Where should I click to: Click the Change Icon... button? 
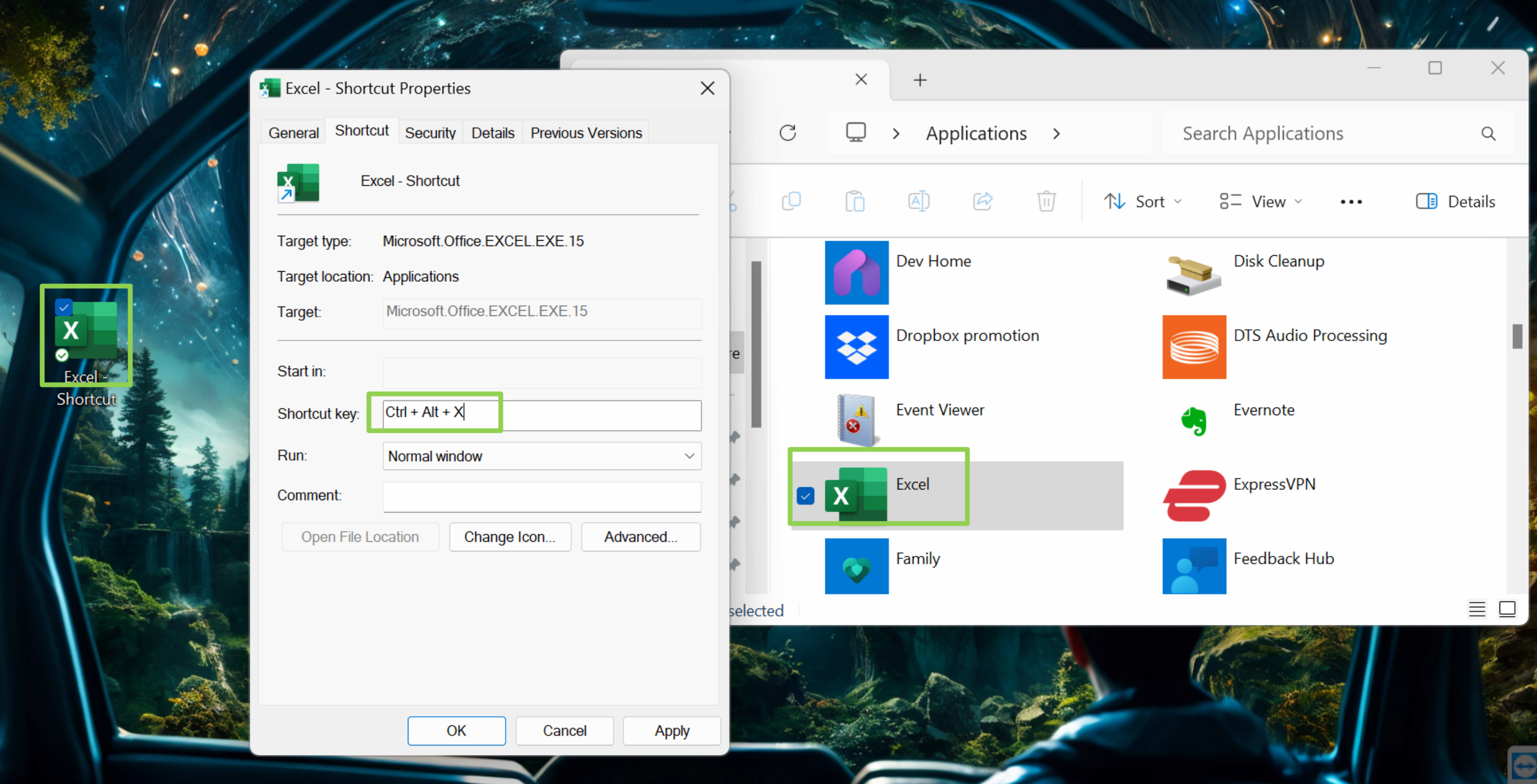(x=509, y=537)
